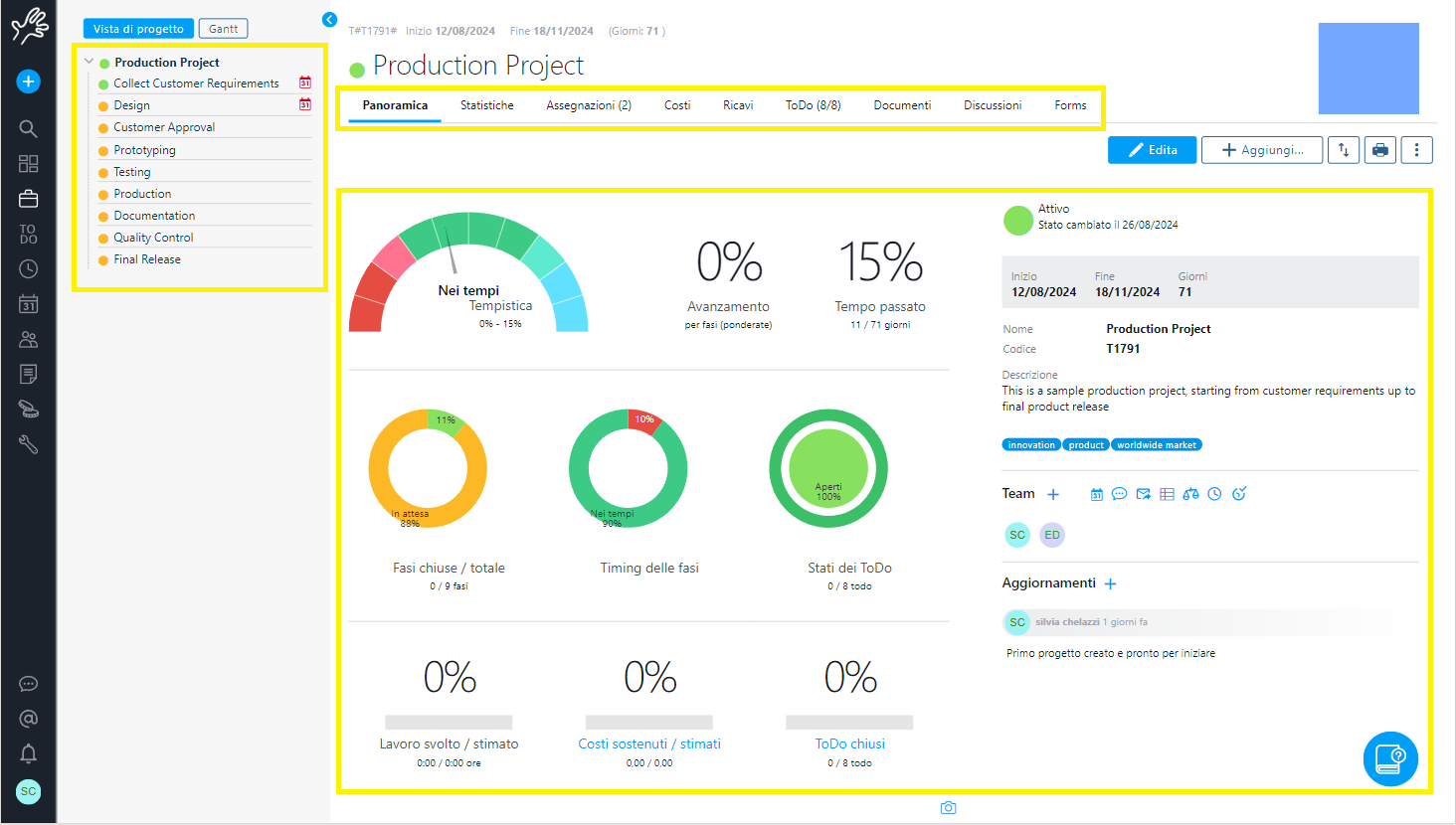Open the Aggiungi... add dropdown
This screenshot has width=1456, height=825.
click(1261, 150)
